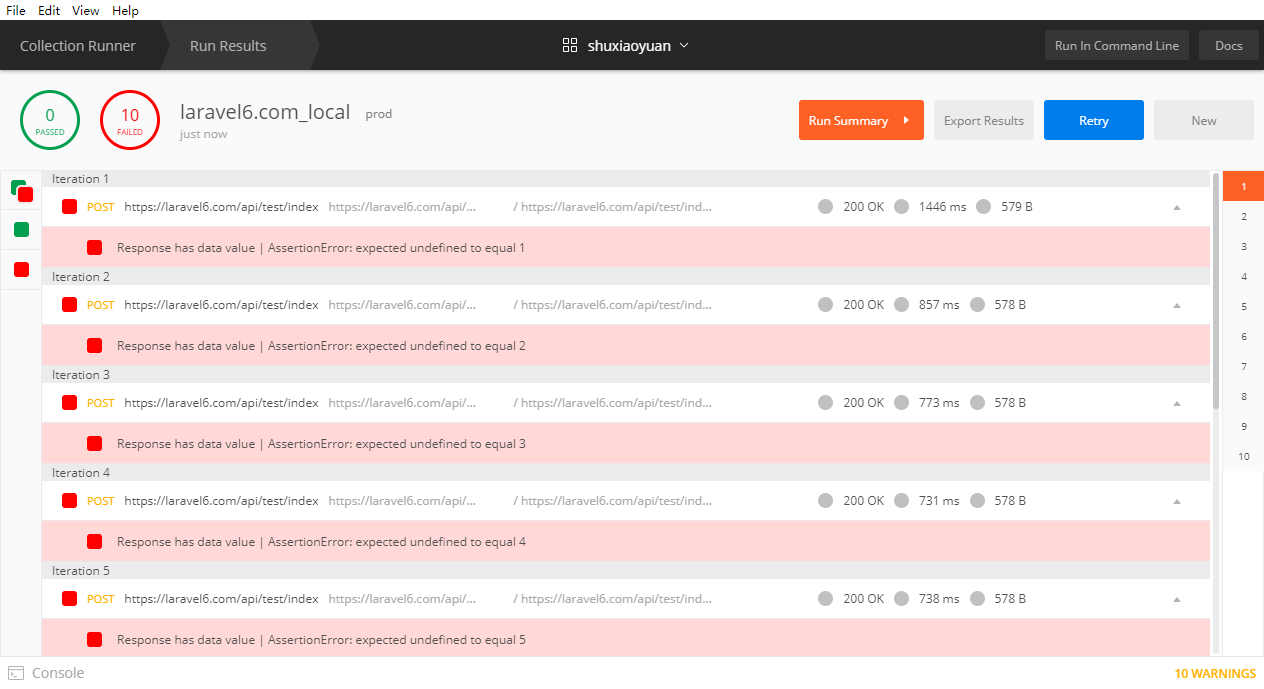
Task: Filter by passed tests green square
Action: click(21, 230)
